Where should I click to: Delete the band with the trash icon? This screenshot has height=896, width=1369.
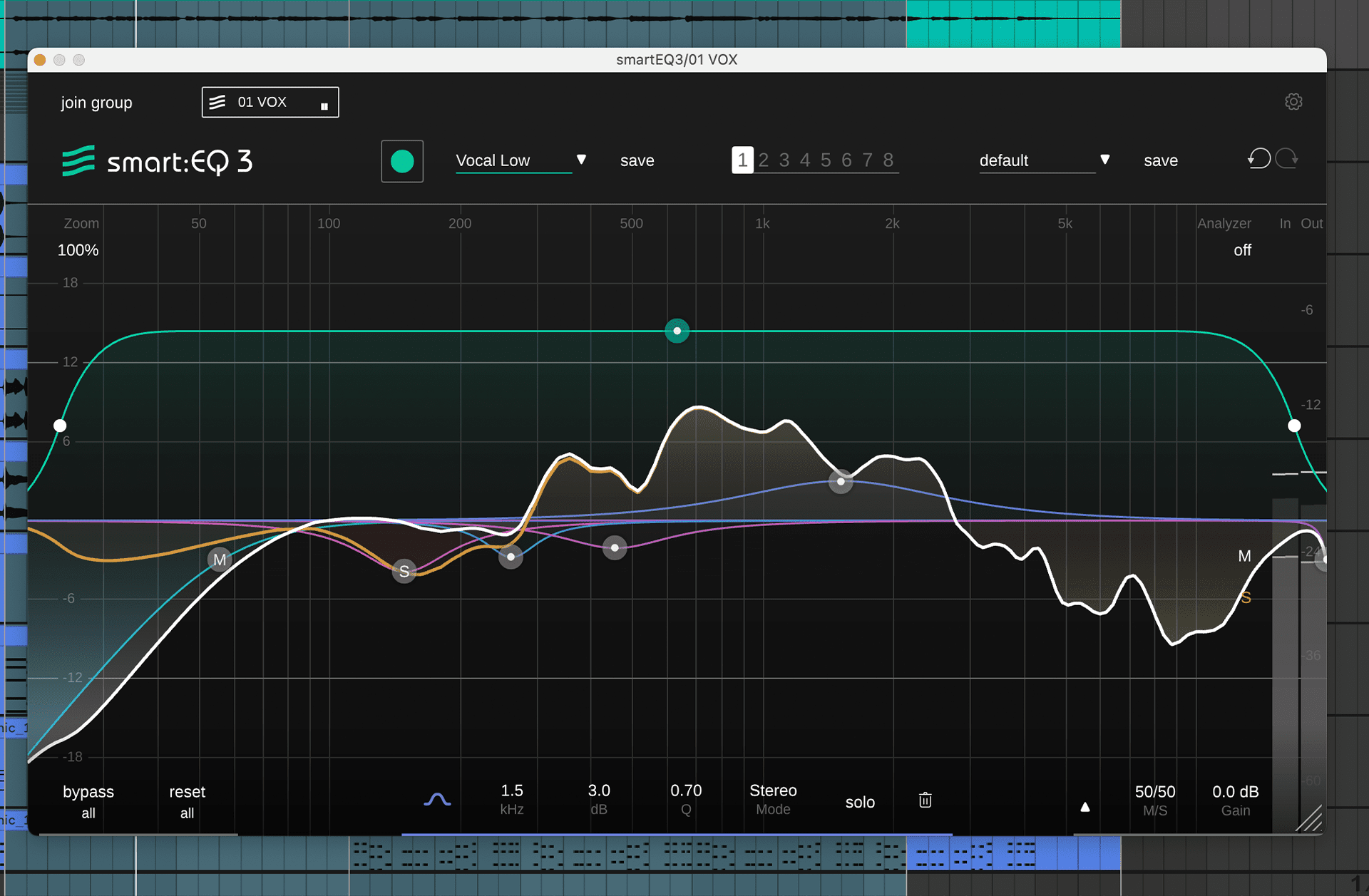[925, 800]
